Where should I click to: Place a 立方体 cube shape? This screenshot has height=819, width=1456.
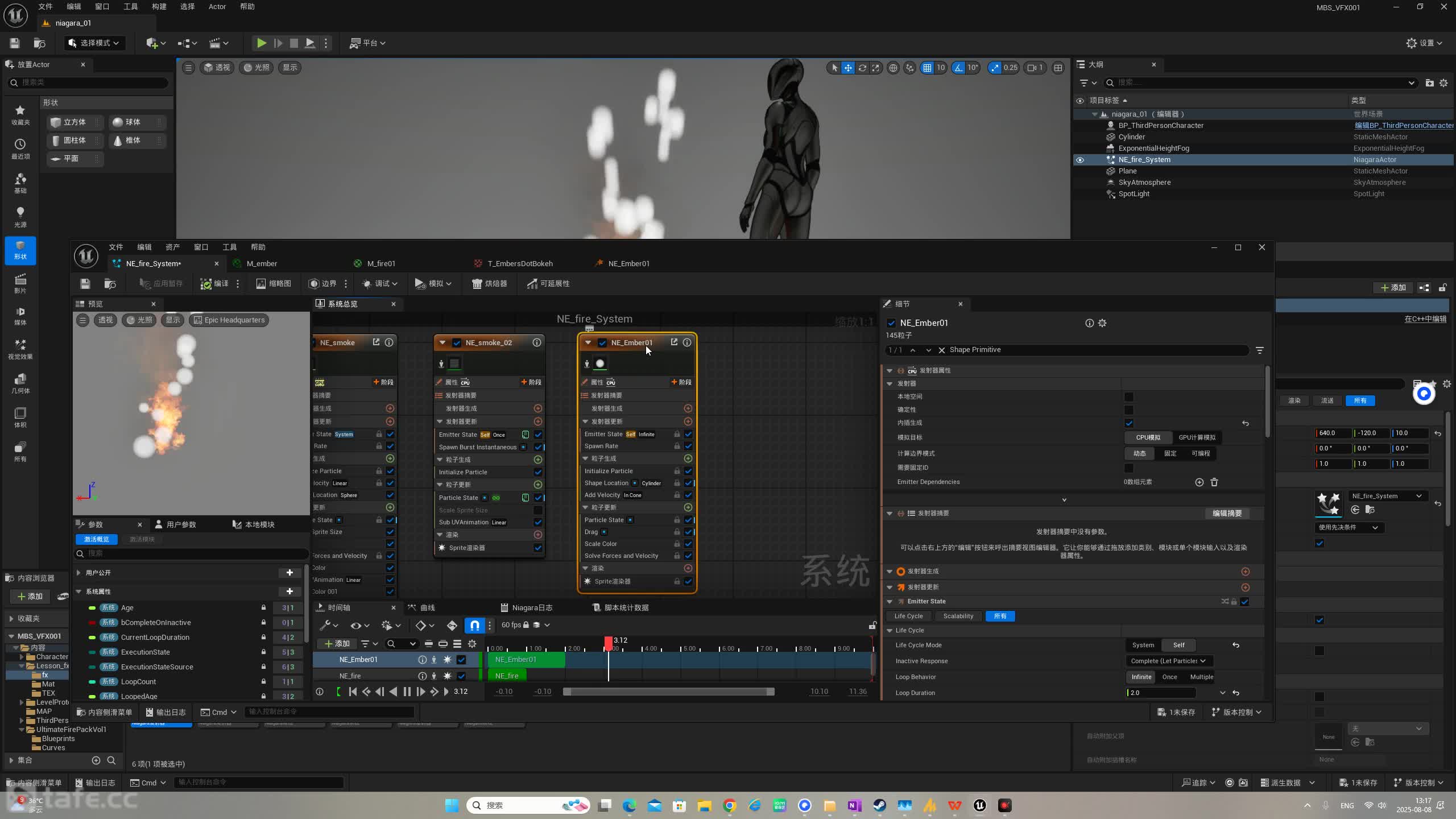[x=75, y=122]
